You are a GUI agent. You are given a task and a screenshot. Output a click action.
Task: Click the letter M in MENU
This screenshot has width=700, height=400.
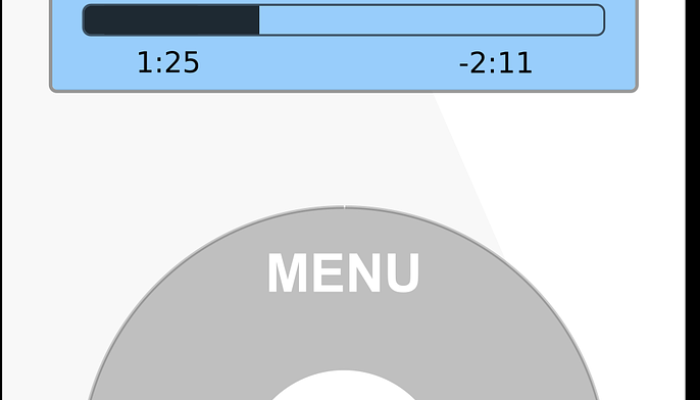tap(288, 272)
